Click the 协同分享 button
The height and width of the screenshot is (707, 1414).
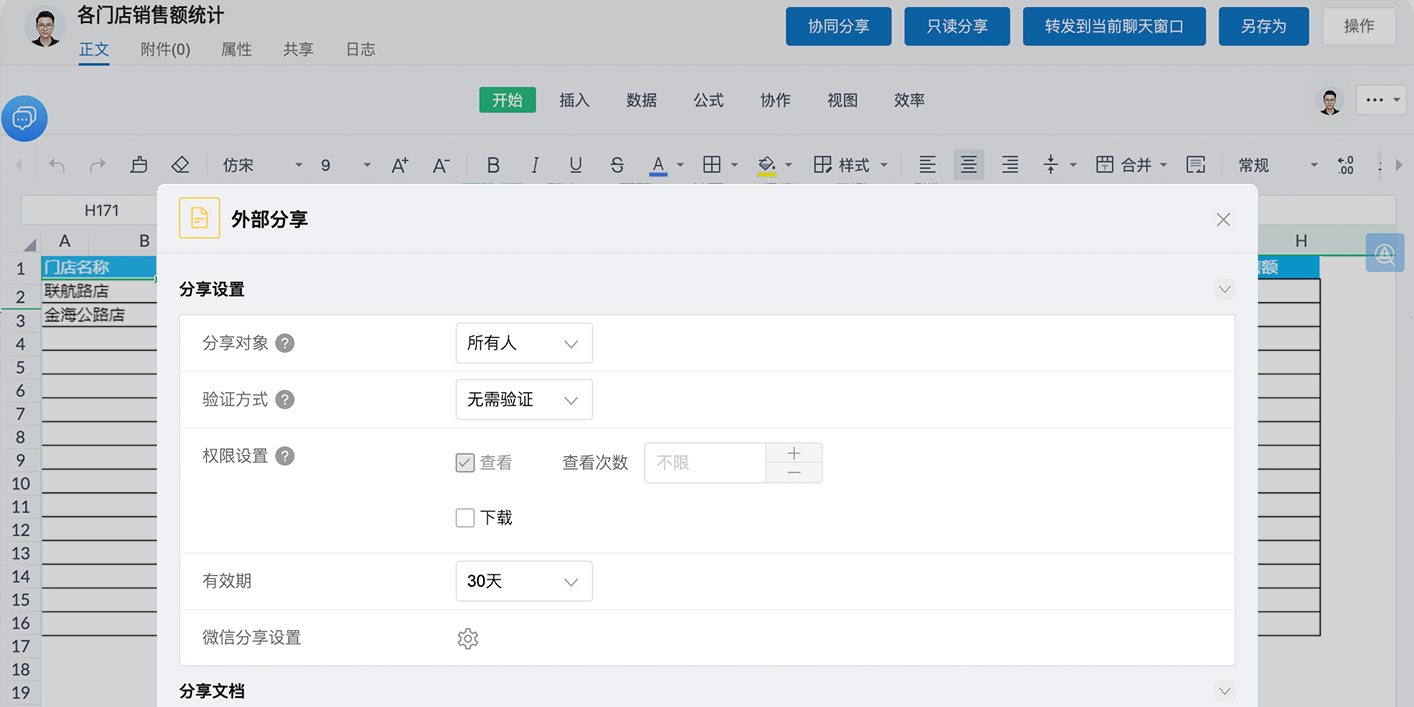pyautogui.click(x=838, y=27)
